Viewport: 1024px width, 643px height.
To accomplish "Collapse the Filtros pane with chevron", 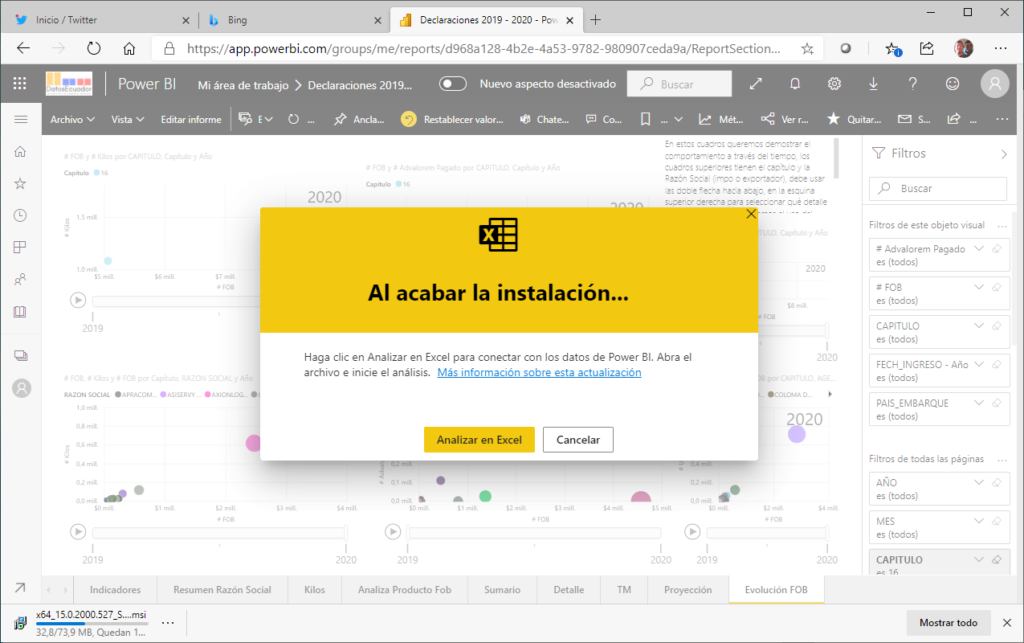I will [1004, 154].
